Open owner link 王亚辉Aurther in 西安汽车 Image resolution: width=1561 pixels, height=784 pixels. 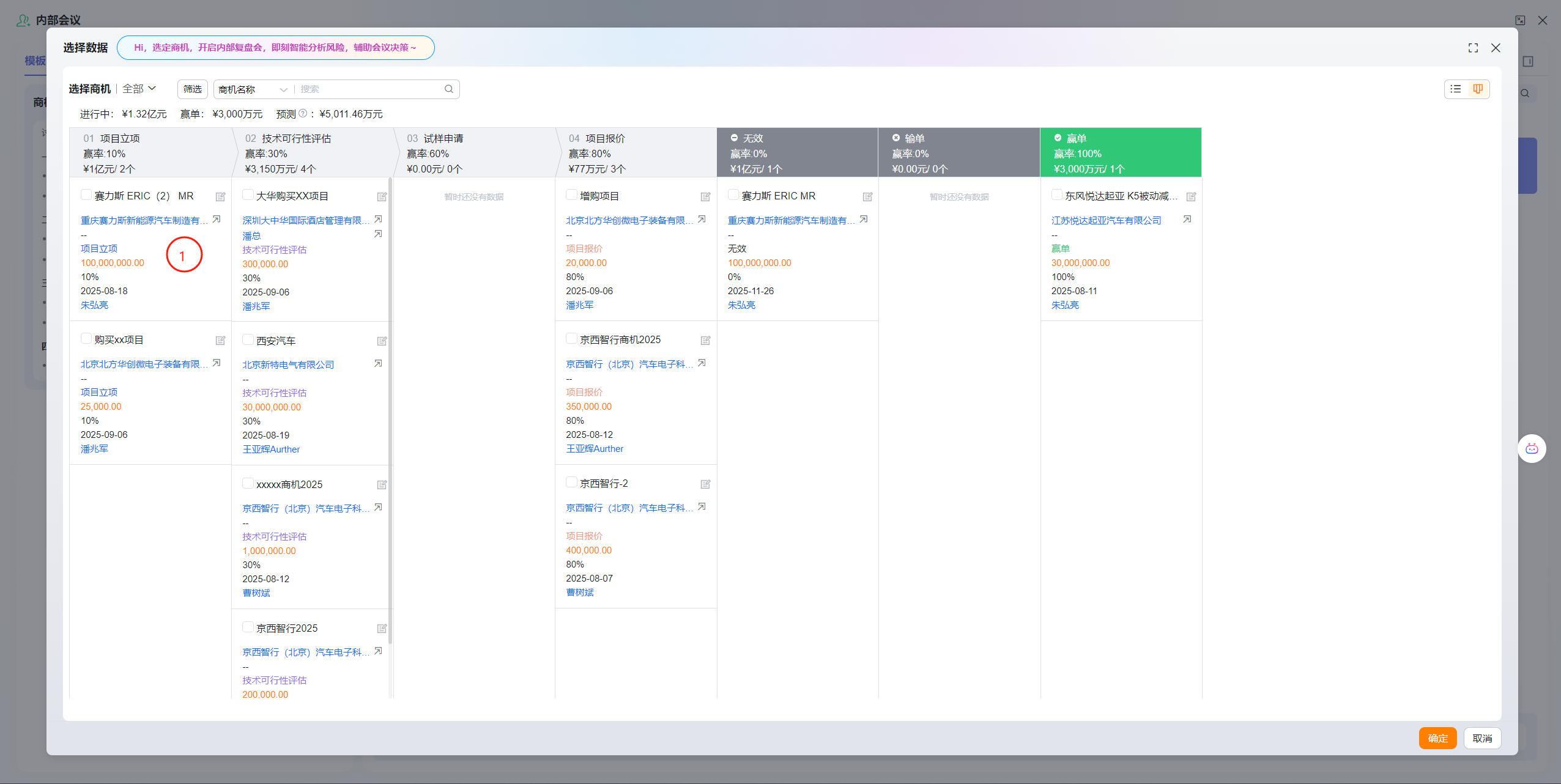point(271,449)
